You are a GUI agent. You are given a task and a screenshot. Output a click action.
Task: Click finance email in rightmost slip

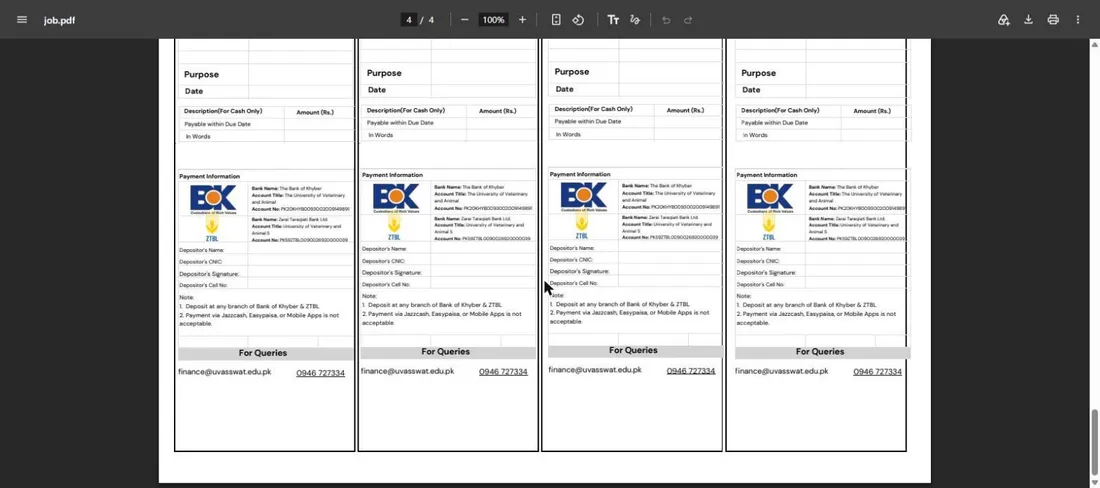coord(782,371)
